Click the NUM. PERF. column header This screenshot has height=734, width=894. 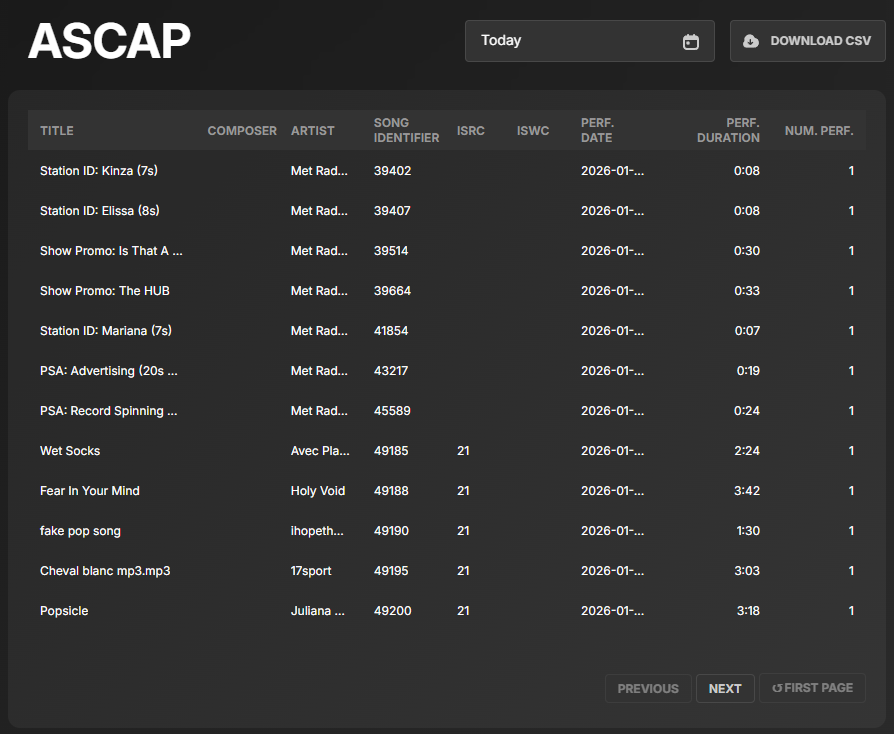[x=819, y=130]
